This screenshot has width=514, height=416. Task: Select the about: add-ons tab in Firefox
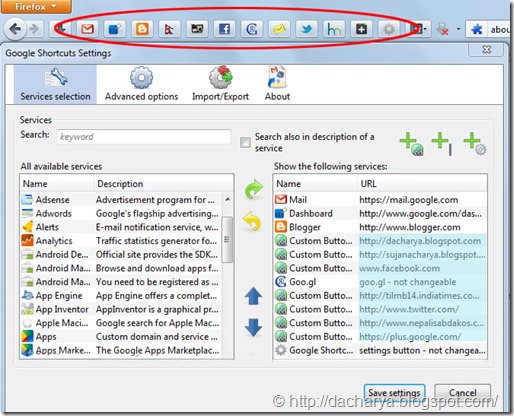(489, 29)
